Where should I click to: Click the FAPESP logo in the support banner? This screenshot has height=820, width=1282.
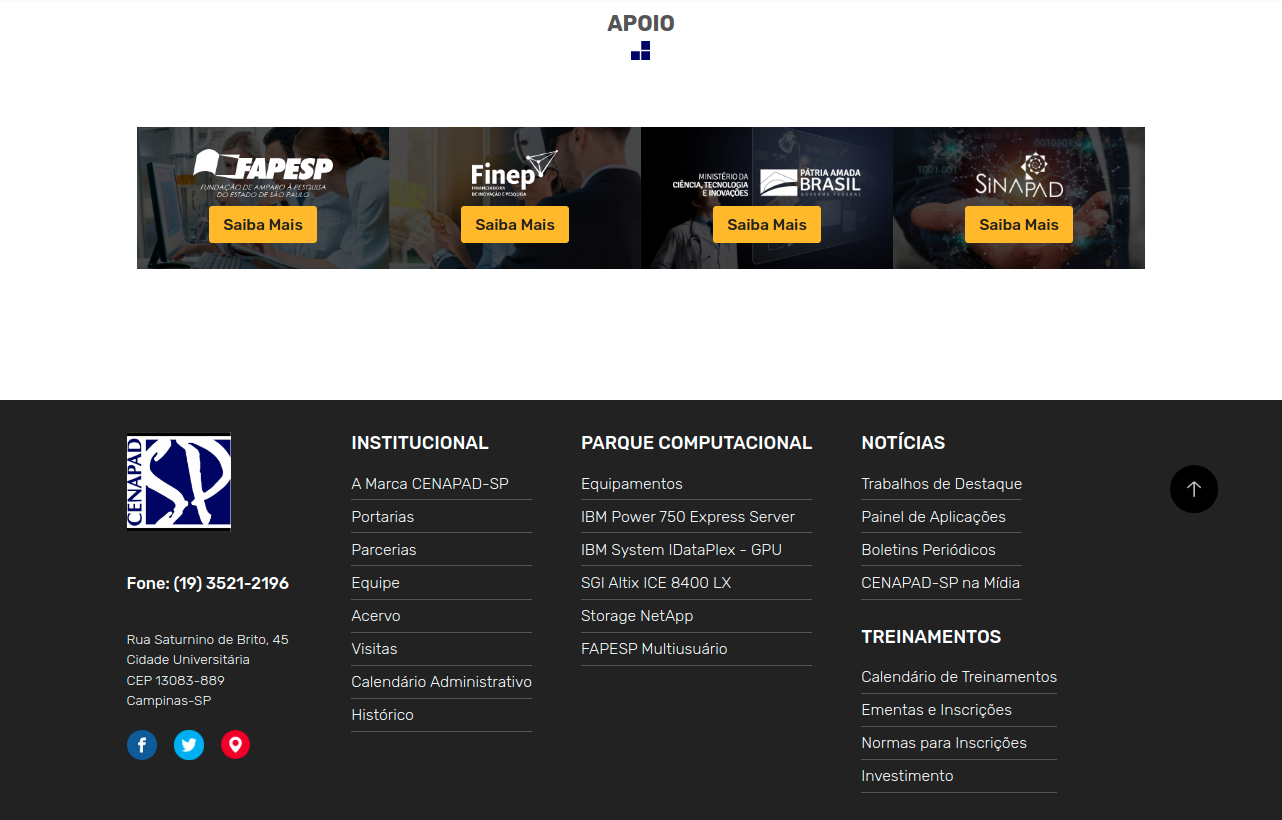[263, 173]
